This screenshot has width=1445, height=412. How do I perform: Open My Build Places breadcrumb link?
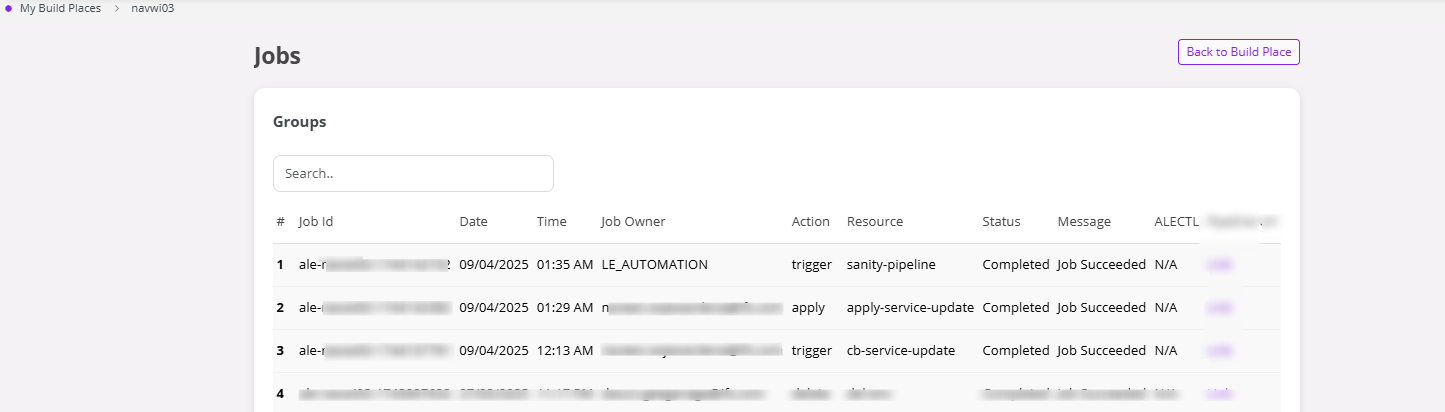60,8
